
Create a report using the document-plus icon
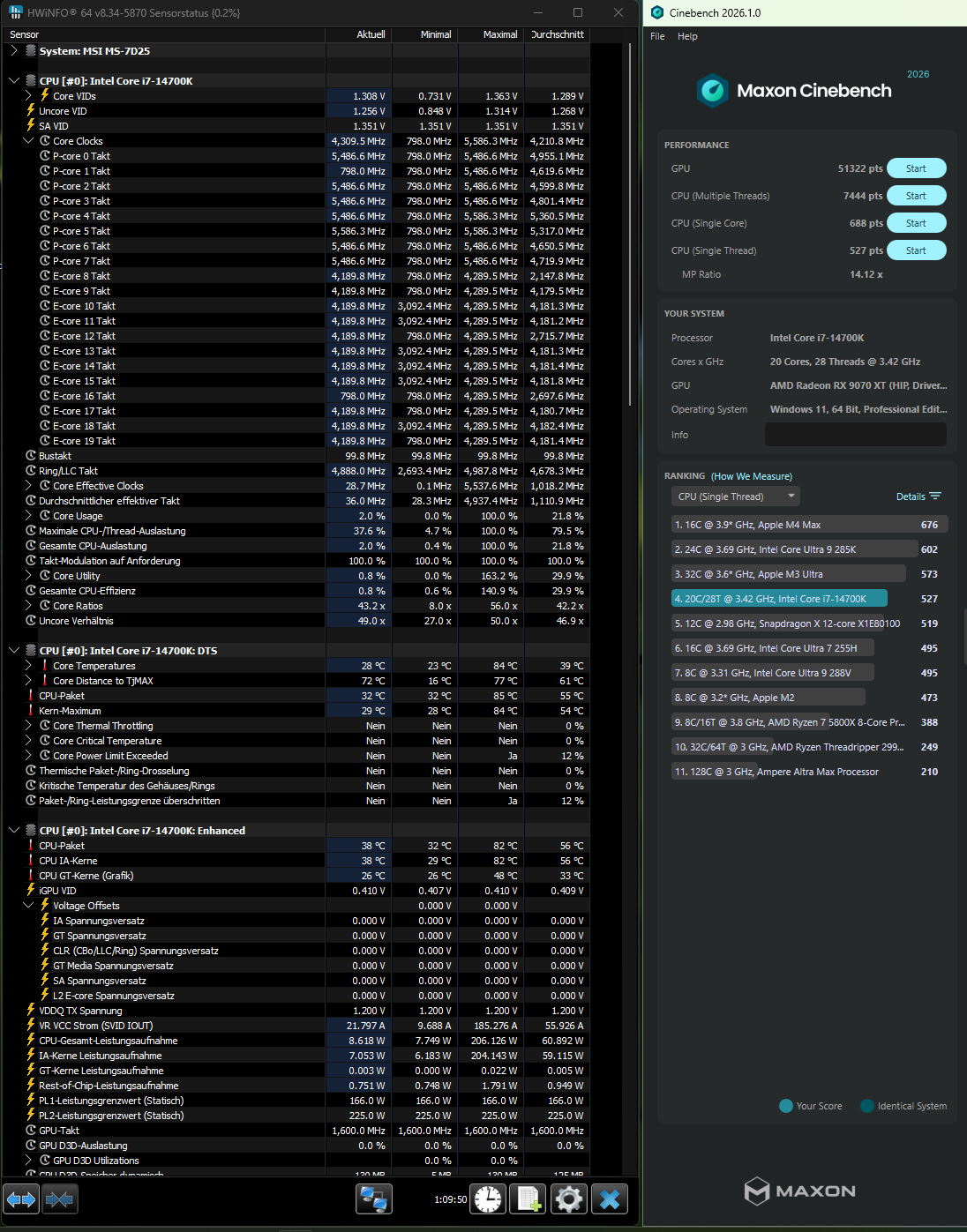point(528,1199)
